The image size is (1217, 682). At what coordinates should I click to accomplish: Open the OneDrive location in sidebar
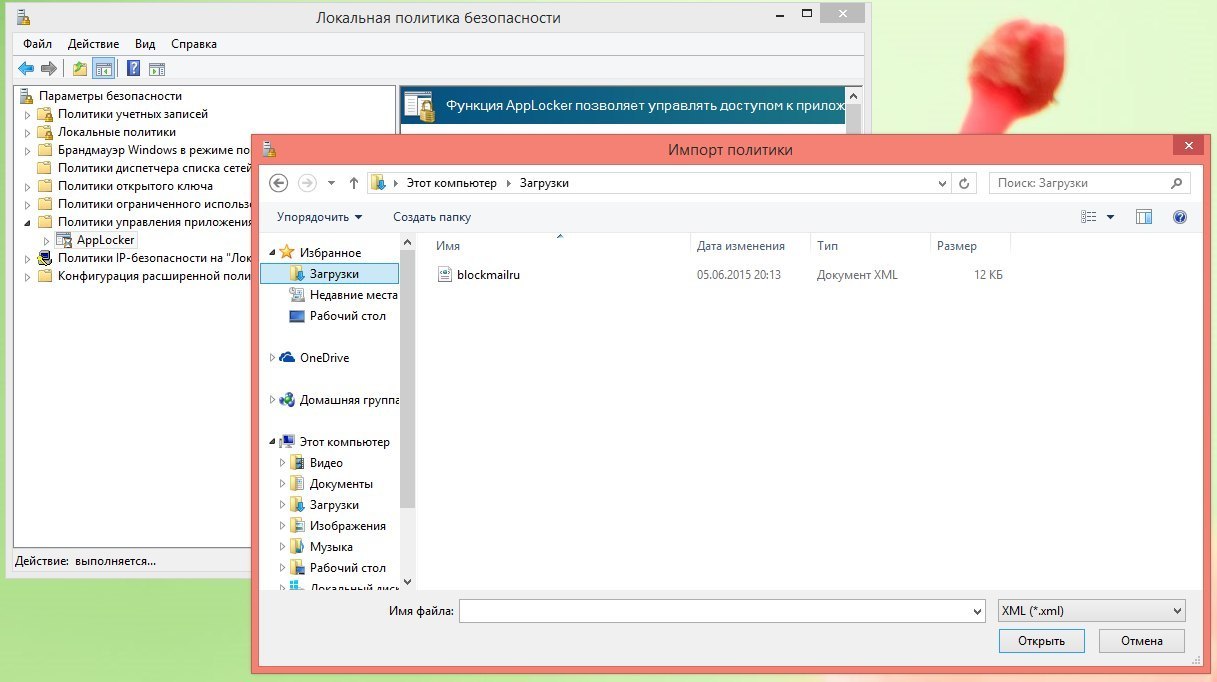(324, 358)
